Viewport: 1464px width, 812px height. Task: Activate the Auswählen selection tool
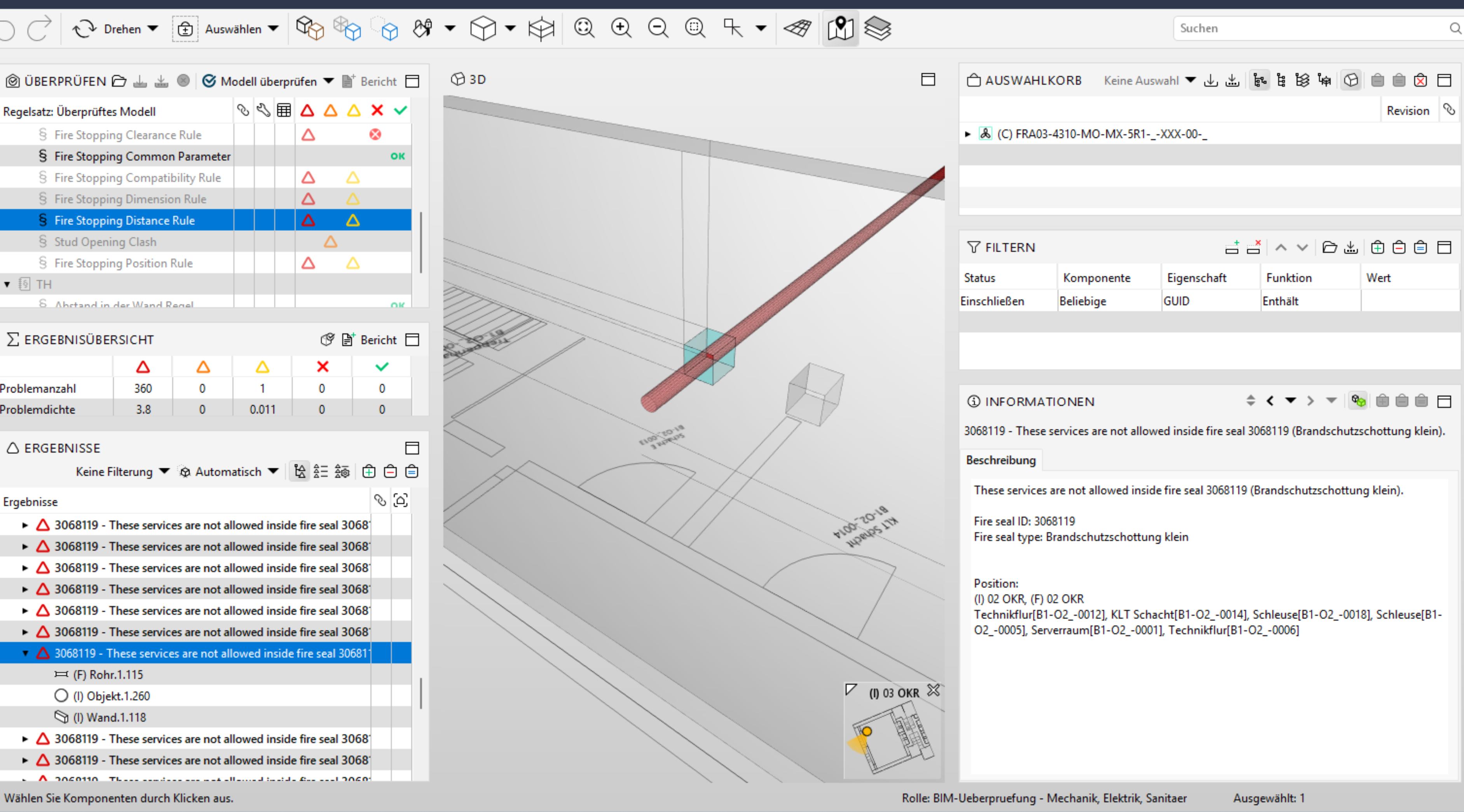[x=218, y=28]
